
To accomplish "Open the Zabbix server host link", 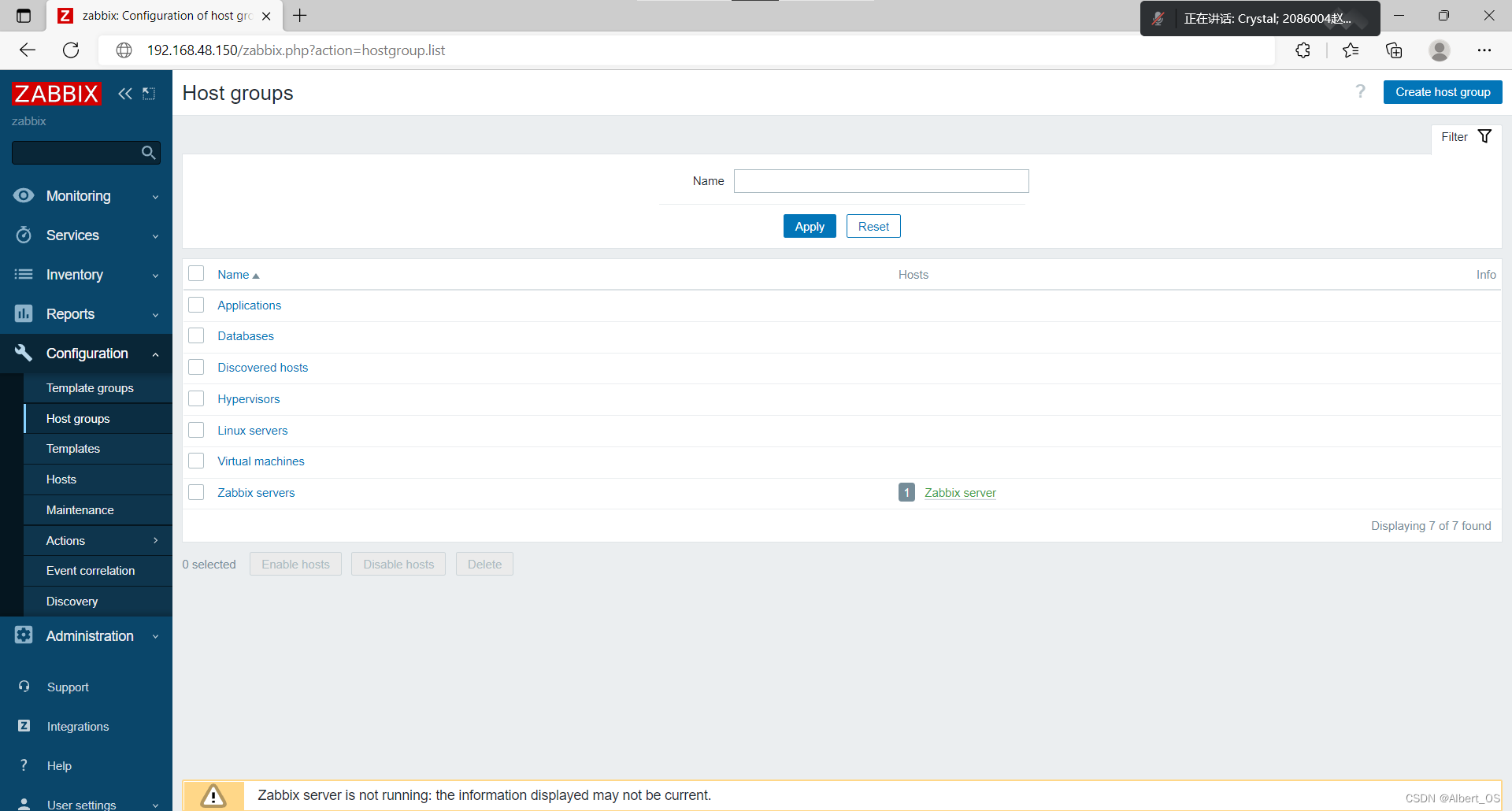I will coord(960,493).
